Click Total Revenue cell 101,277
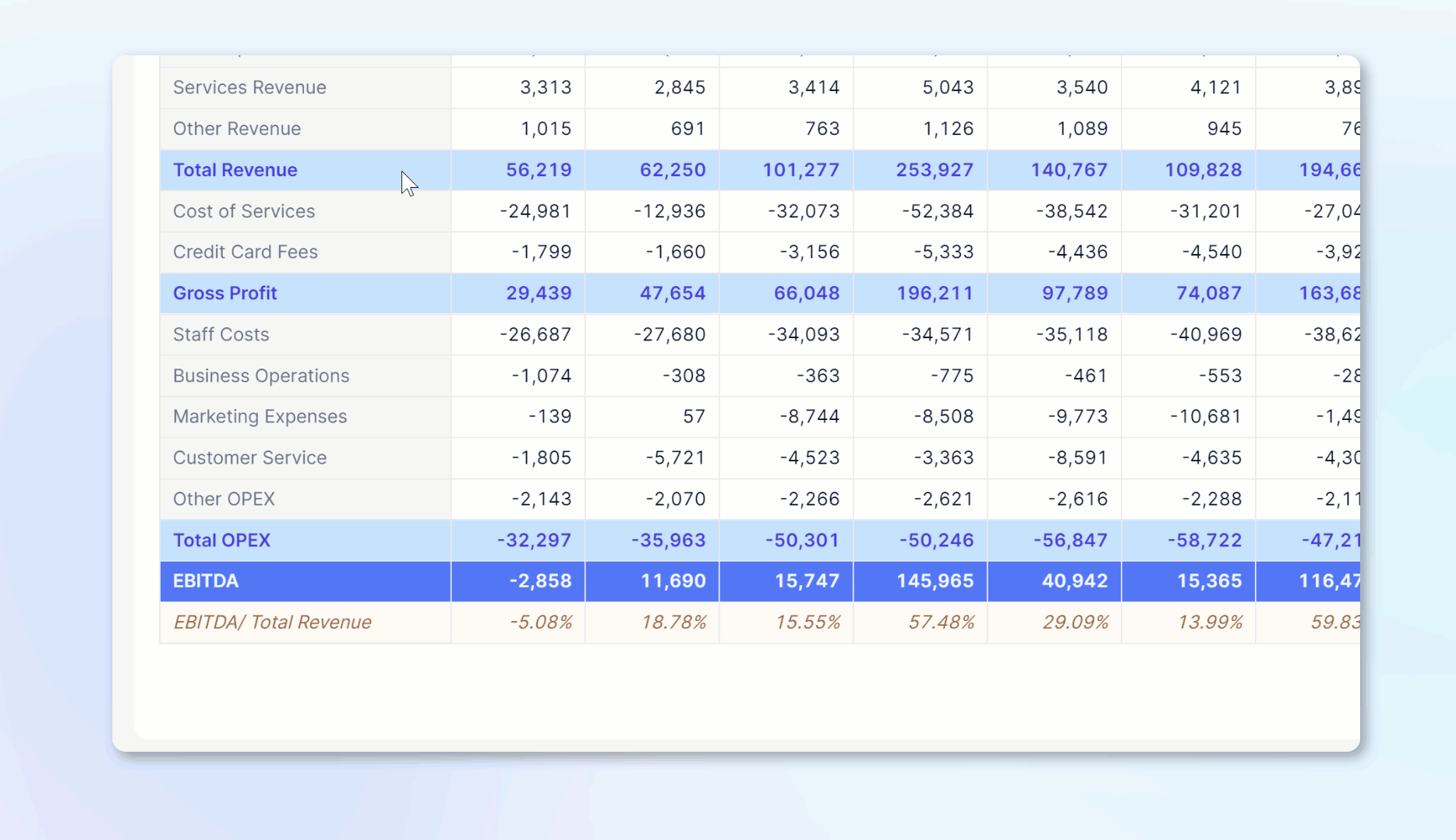This screenshot has height=840, width=1456. point(786,170)
